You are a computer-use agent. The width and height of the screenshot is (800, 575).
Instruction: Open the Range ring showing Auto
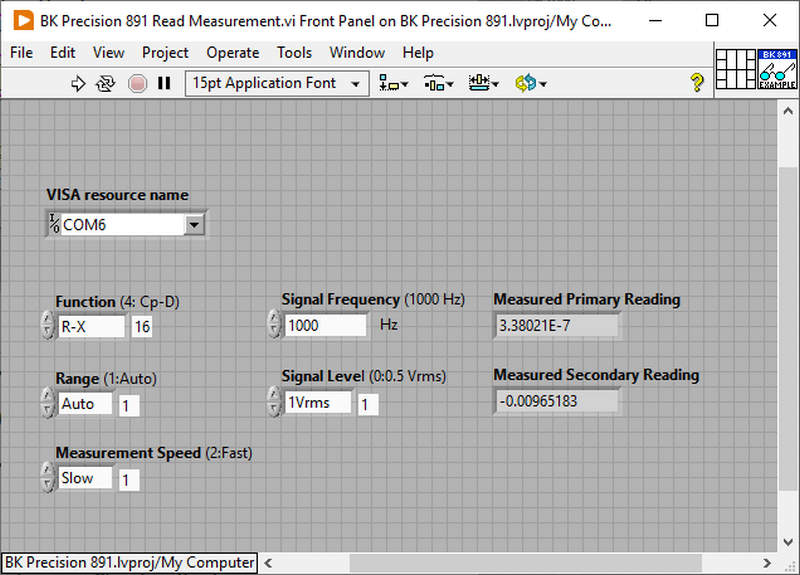point(85,404)
